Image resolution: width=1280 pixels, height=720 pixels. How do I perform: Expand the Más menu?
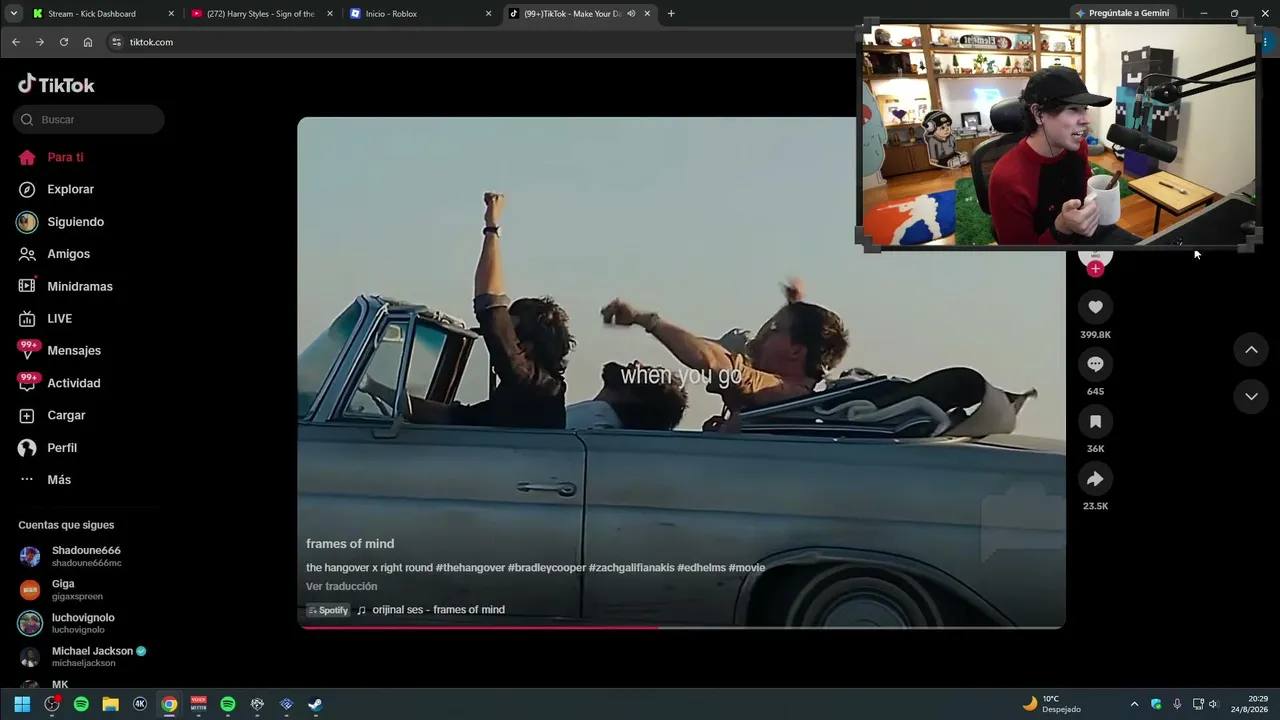(59, 480)
